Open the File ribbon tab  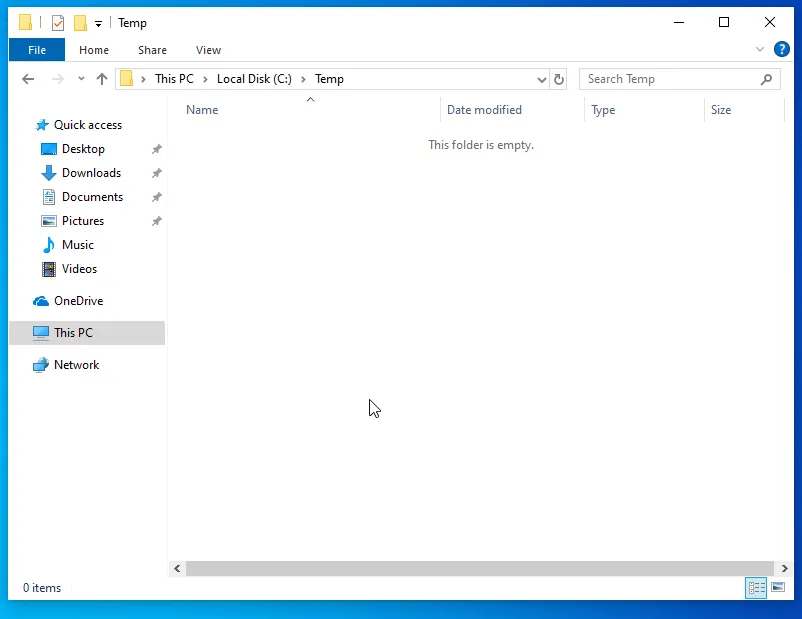37,50
